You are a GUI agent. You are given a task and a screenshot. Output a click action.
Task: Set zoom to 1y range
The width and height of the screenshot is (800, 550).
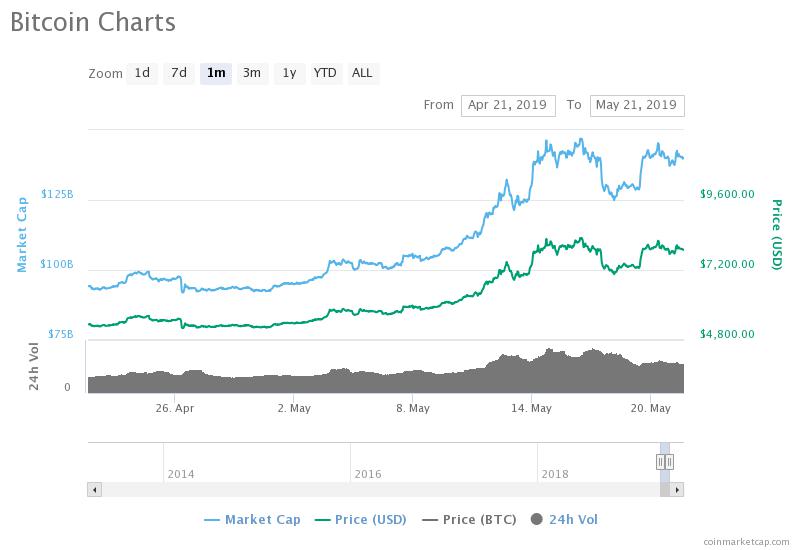point(289,73)
